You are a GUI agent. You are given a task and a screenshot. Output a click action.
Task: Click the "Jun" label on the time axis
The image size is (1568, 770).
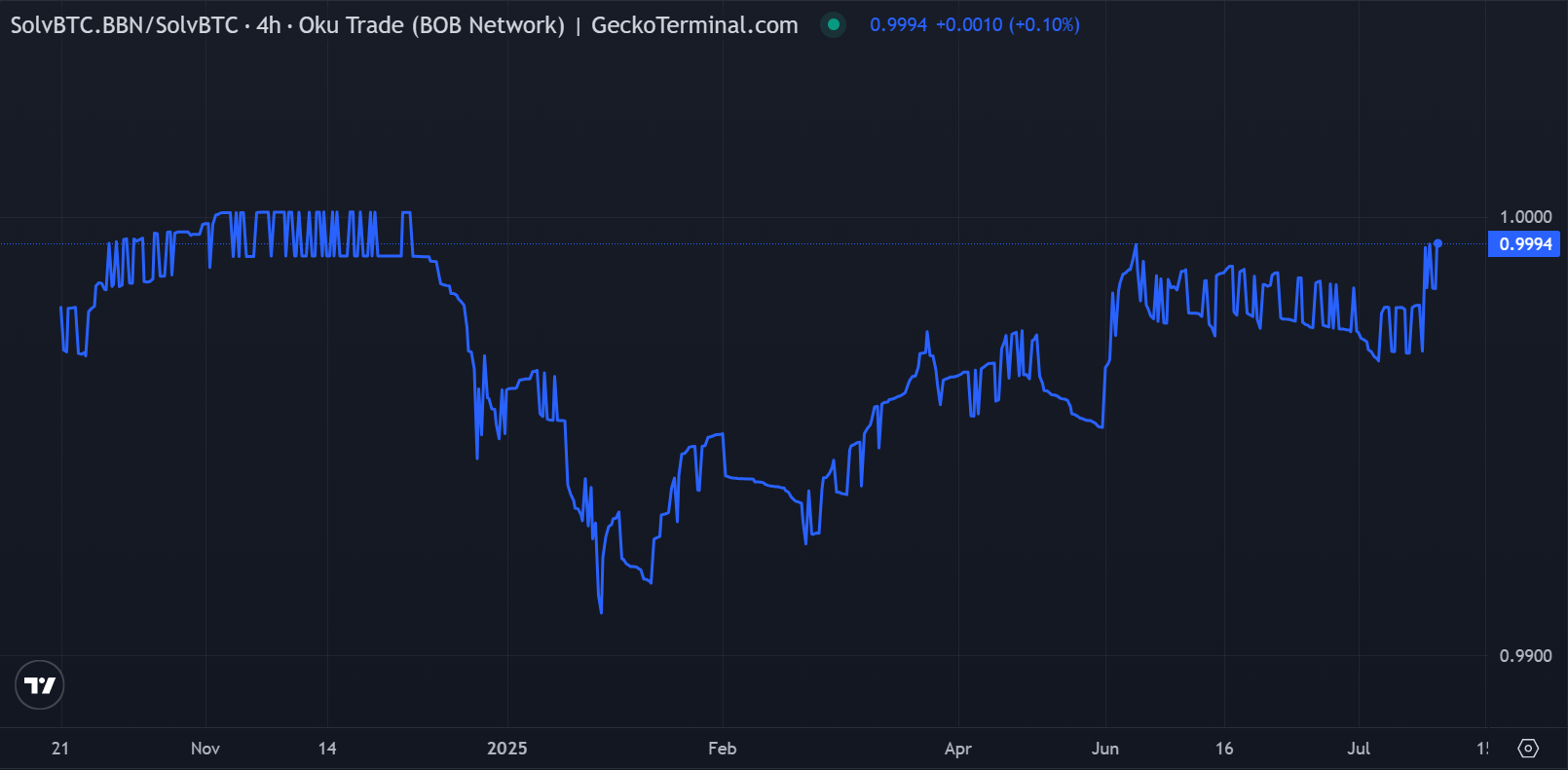pos(1105,749)
